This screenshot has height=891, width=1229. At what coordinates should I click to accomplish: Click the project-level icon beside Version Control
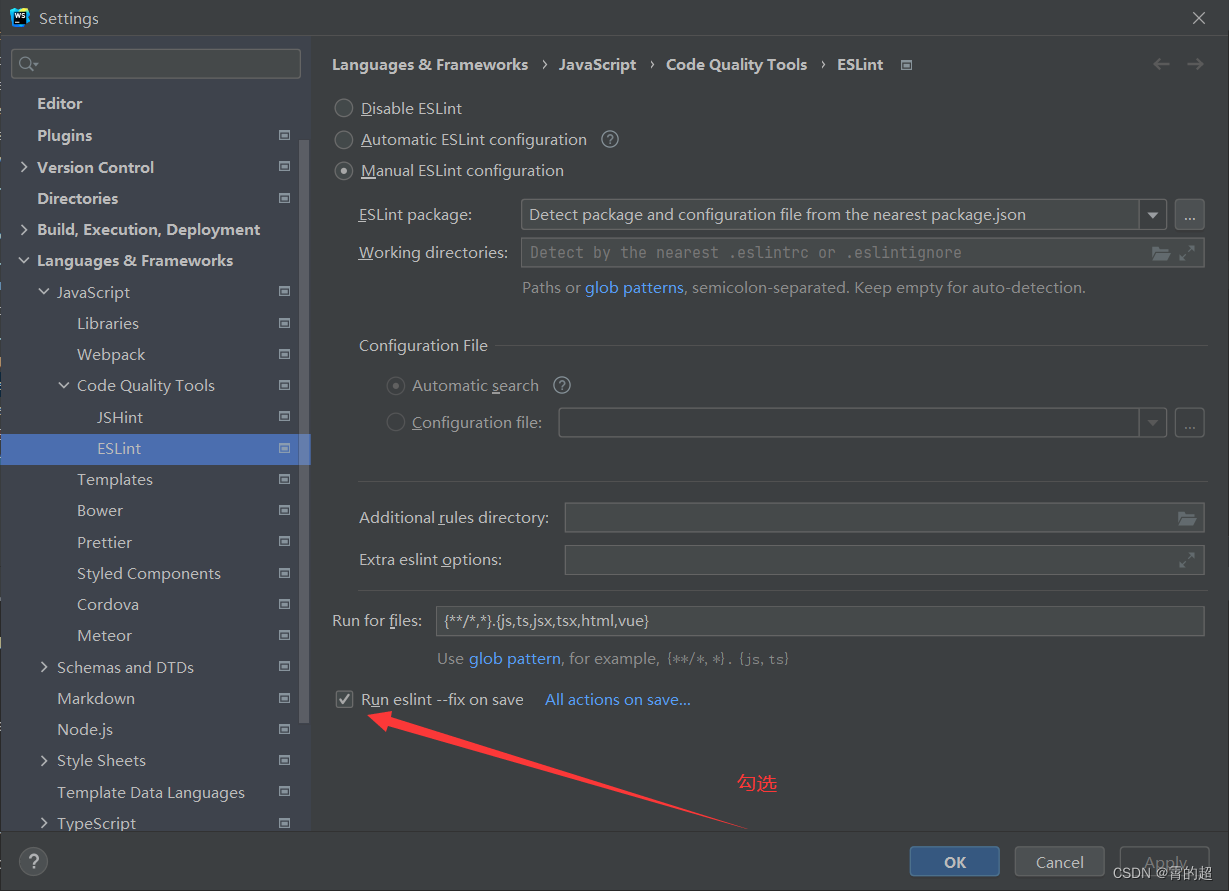click(x=285, y=167)
